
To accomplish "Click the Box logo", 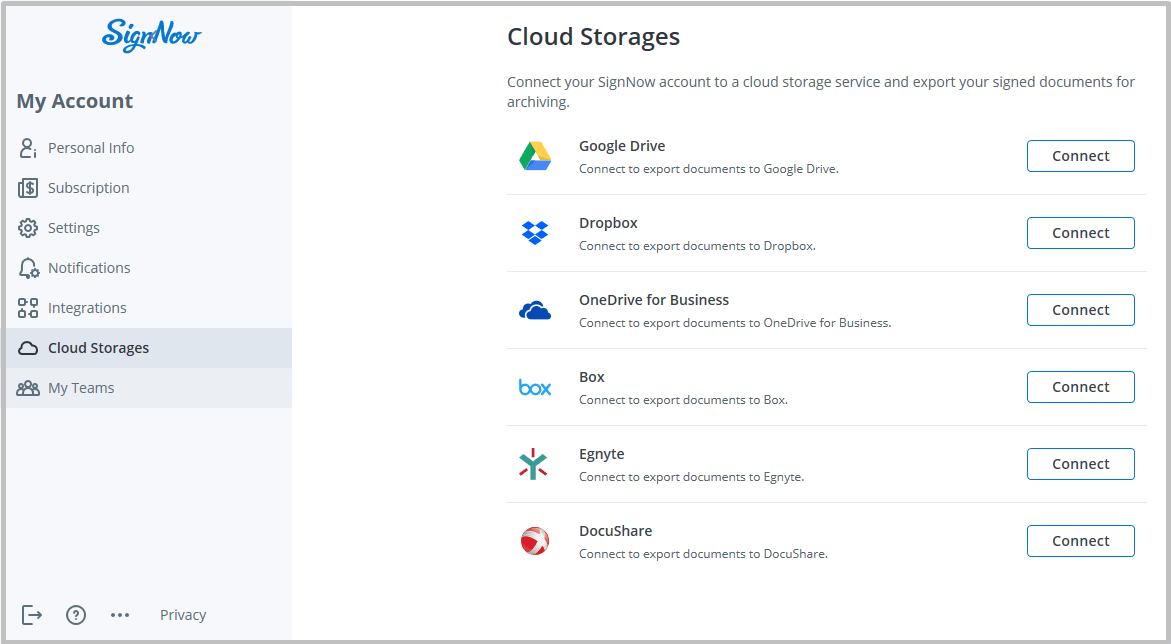I will 535,387.
